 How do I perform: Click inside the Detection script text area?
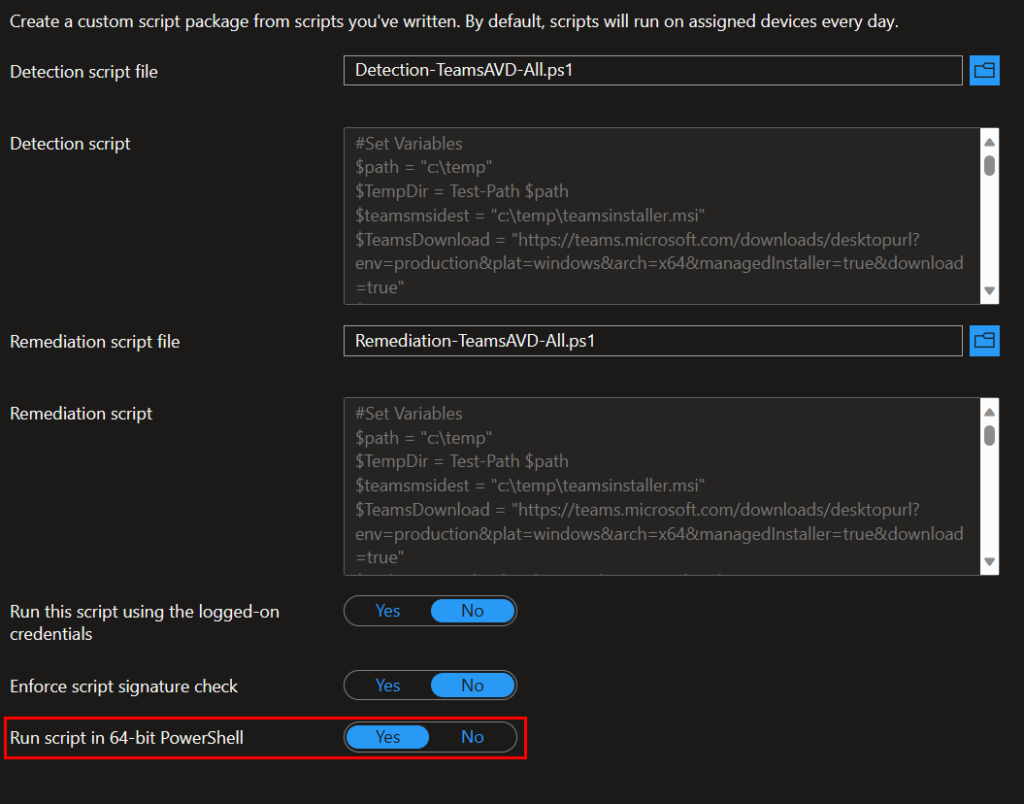(660, 215)
